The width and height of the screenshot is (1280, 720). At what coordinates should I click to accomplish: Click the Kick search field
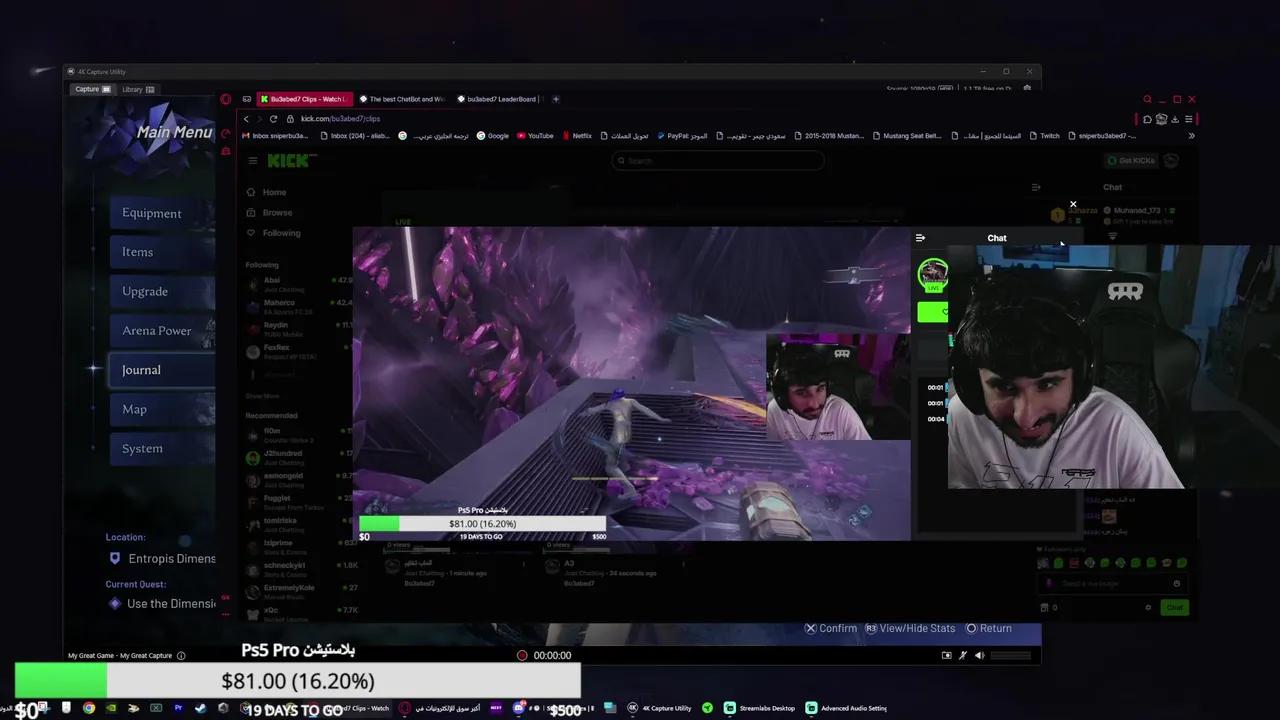718,160
